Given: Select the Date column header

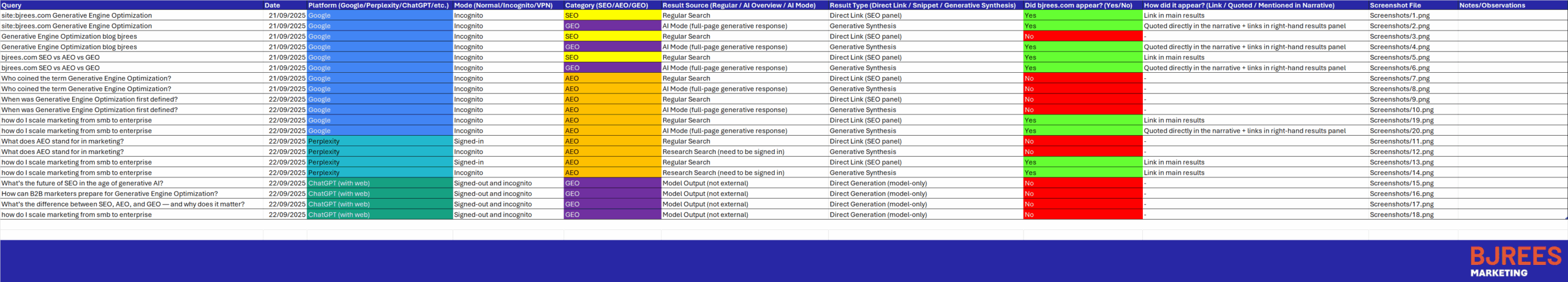Looking at the screenshot, I should 284,5.
